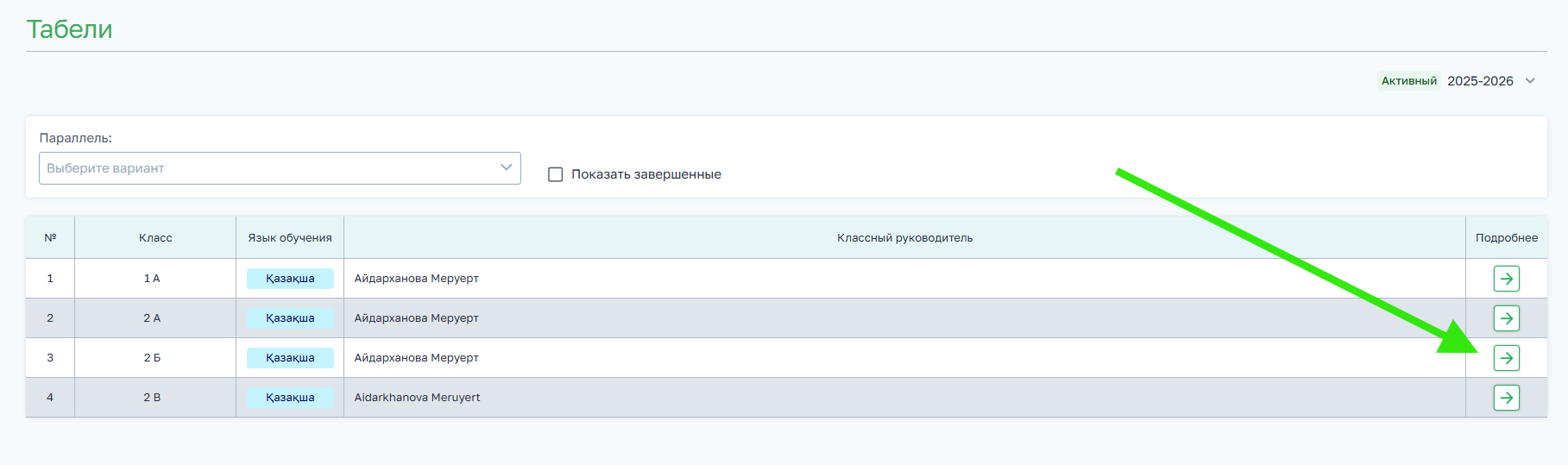Open details arrow for class 1 А

click(1506, 279)
